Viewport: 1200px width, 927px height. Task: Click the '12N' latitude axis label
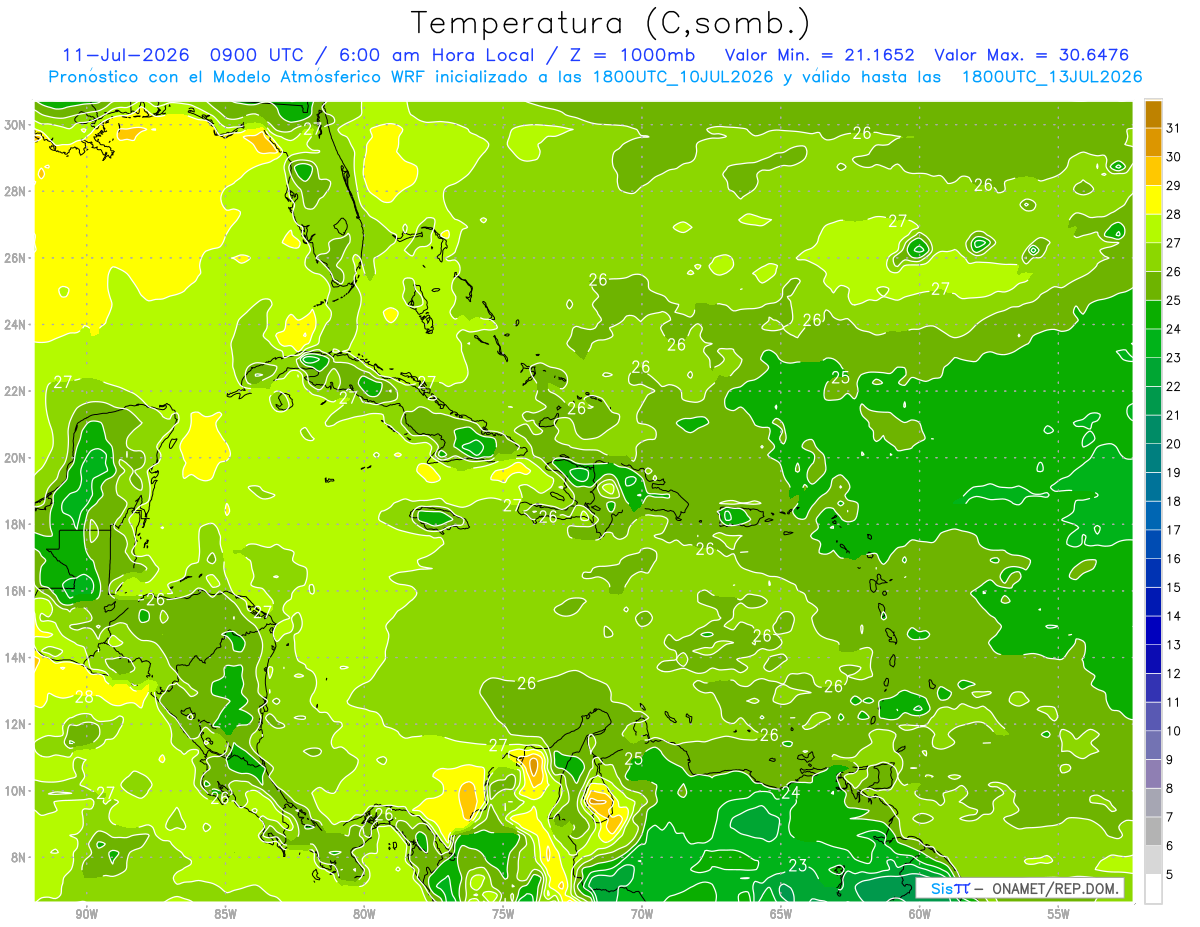(17, 724)
